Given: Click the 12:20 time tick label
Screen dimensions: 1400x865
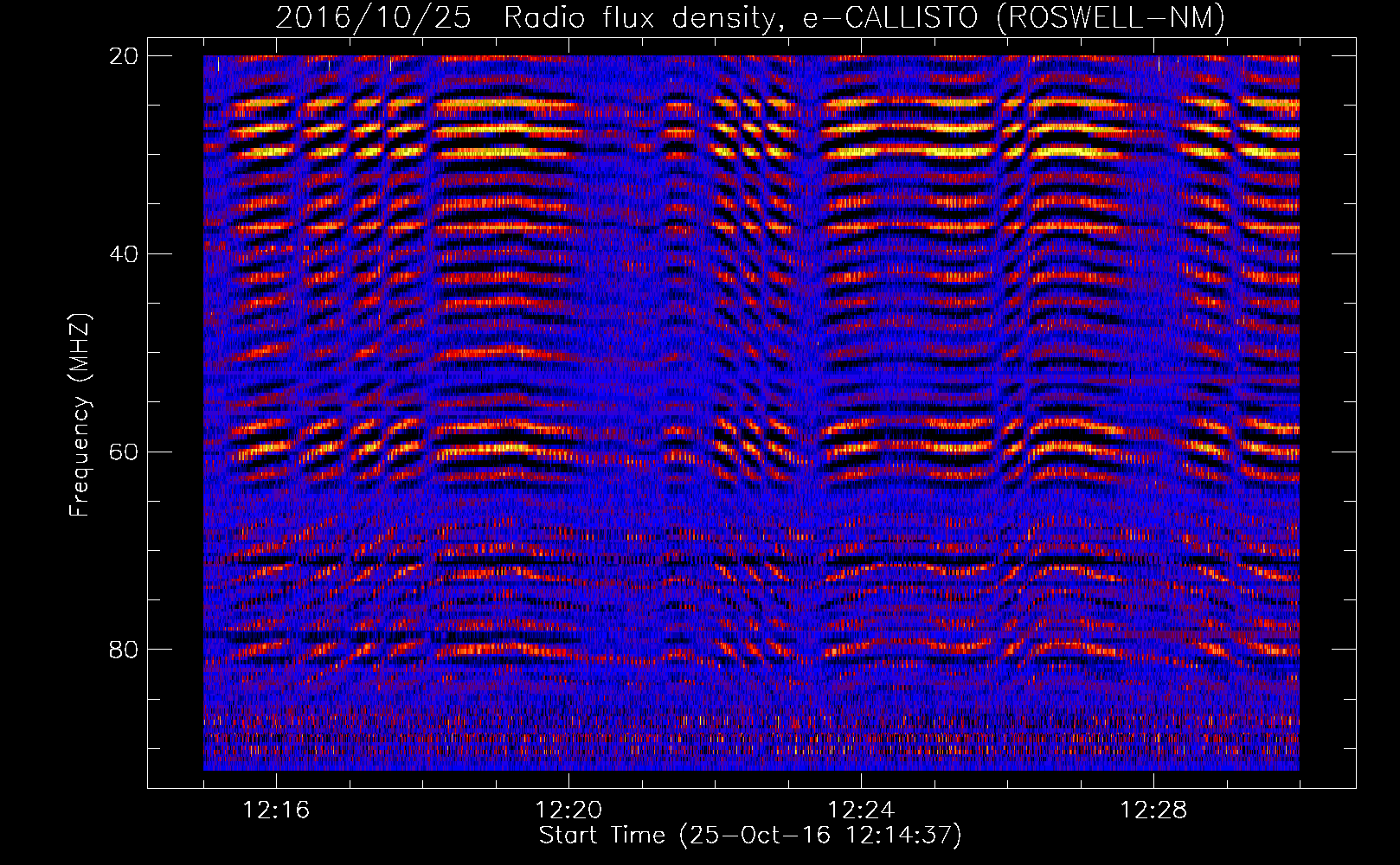Looking at the screenshot, I should tap(568, 811).
